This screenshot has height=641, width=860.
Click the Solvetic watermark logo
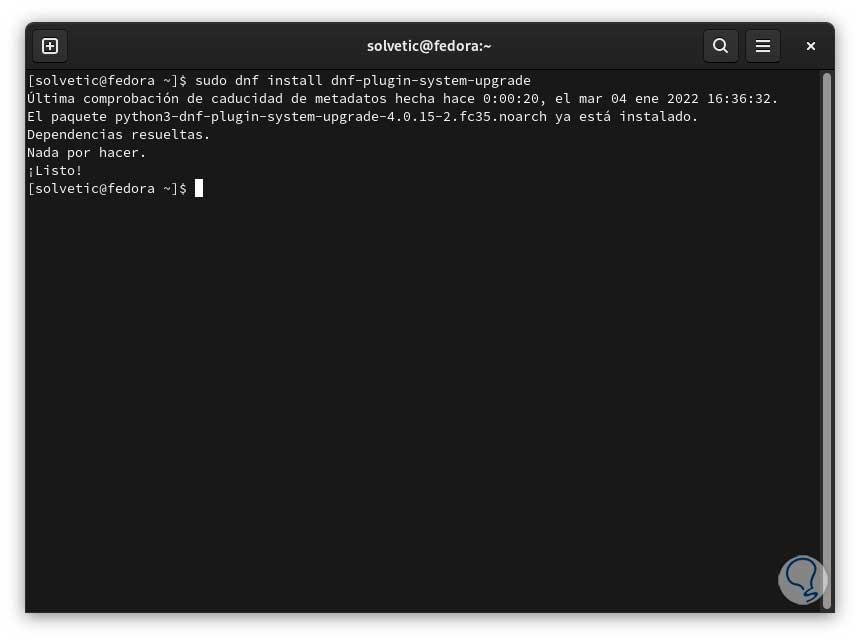802,580
